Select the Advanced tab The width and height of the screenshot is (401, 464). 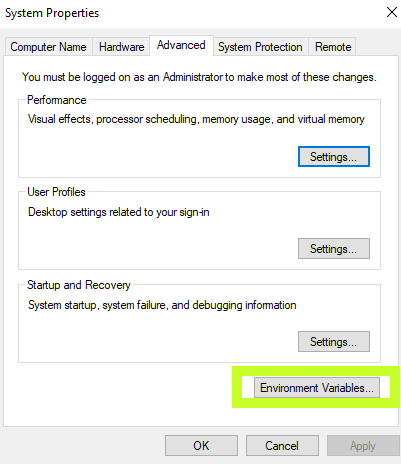[x=181, y=45]
